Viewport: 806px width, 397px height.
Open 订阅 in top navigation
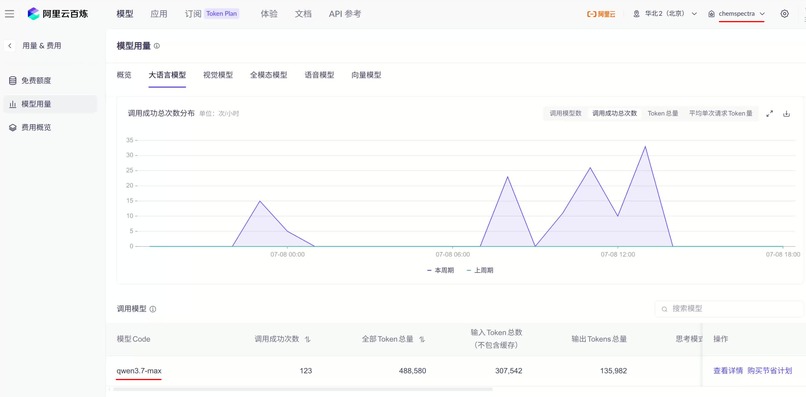(193, 14)
